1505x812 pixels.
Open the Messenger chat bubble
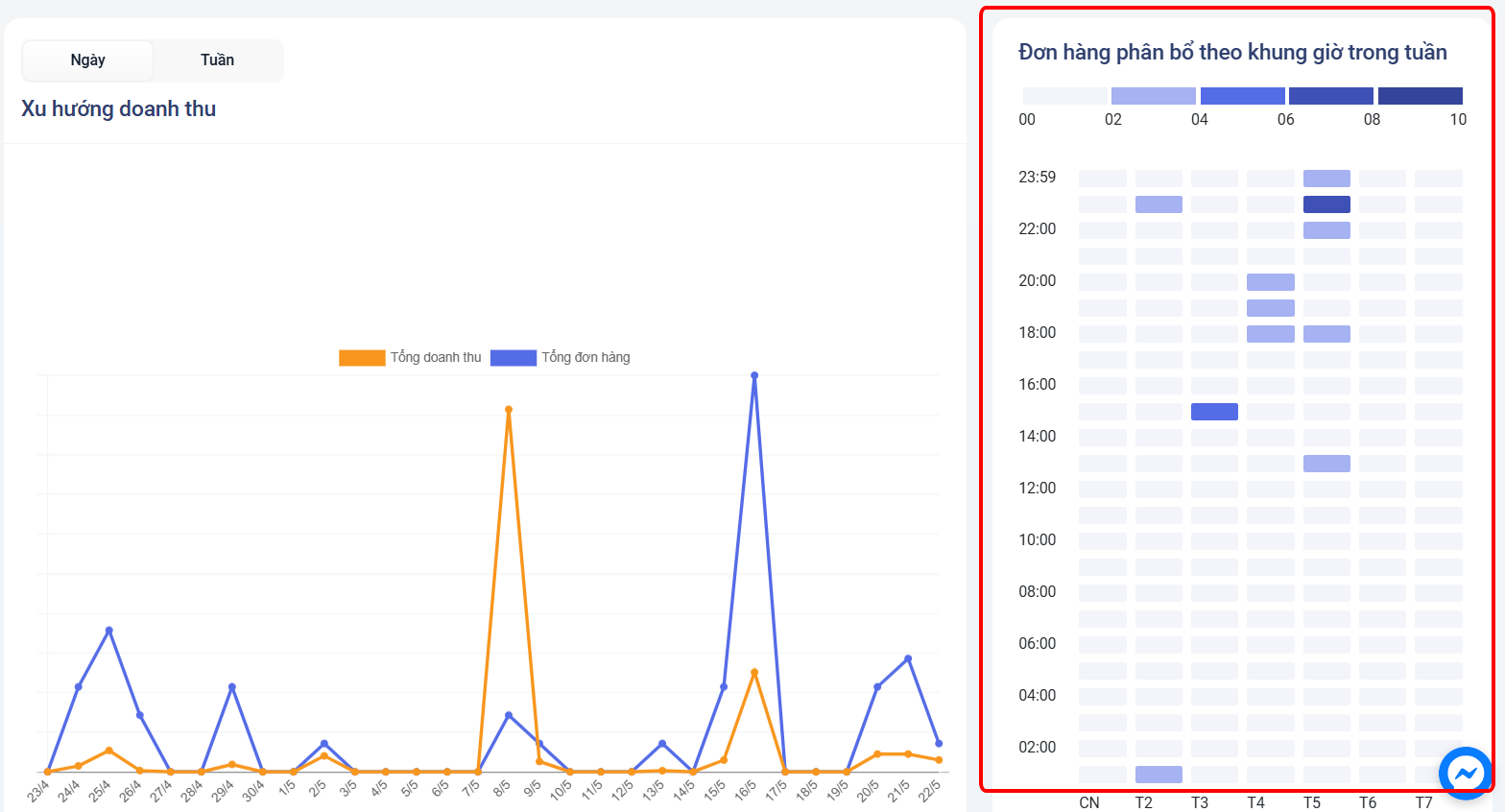click(1466, 773)
